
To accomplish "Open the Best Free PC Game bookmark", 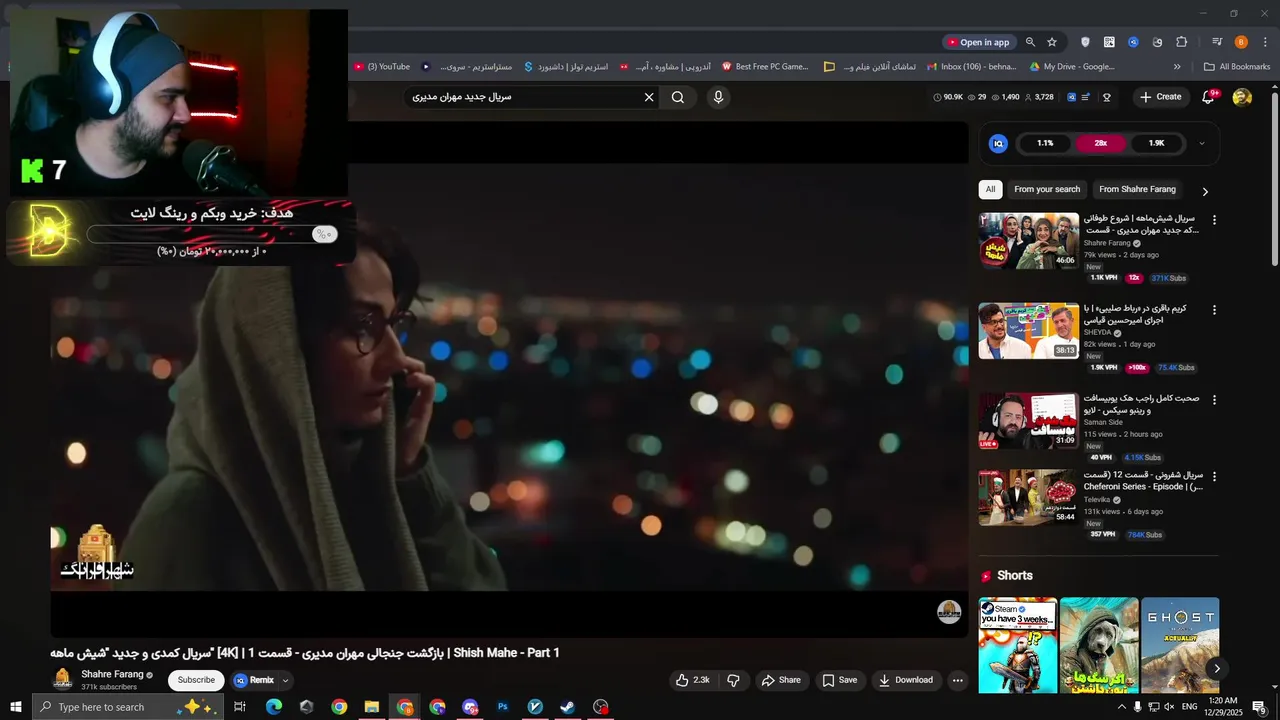I will [765, 67].
